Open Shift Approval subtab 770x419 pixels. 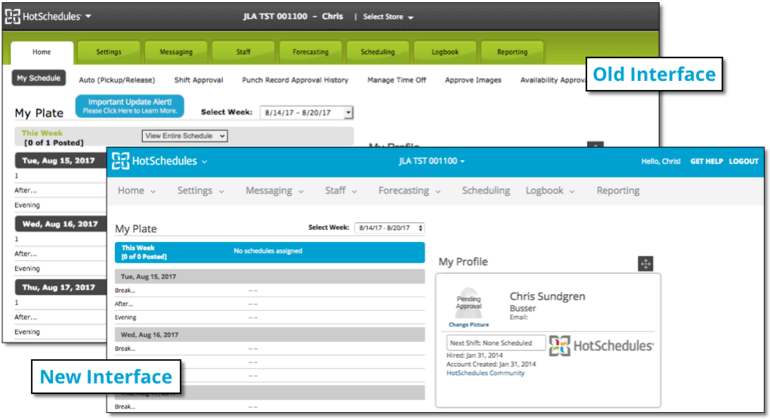pyautogui.click(x=198, y=80)
